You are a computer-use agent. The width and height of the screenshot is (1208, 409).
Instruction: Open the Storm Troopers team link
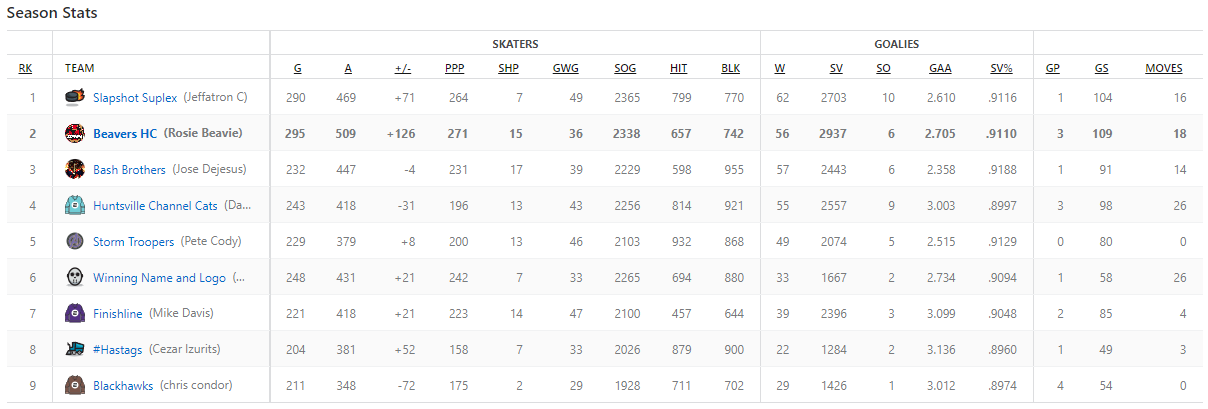[x=133, y=242]
